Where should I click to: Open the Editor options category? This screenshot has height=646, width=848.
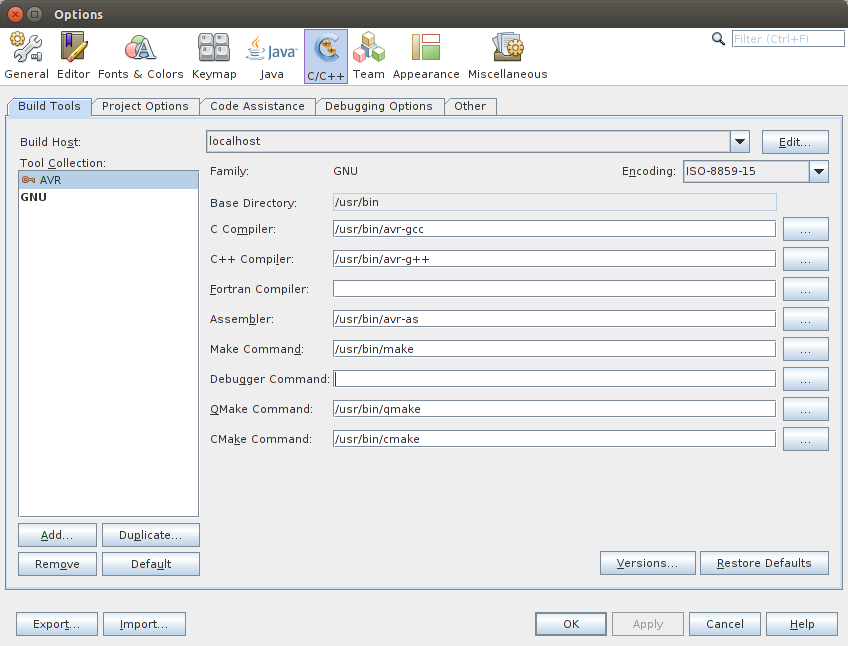coord(74,56)
